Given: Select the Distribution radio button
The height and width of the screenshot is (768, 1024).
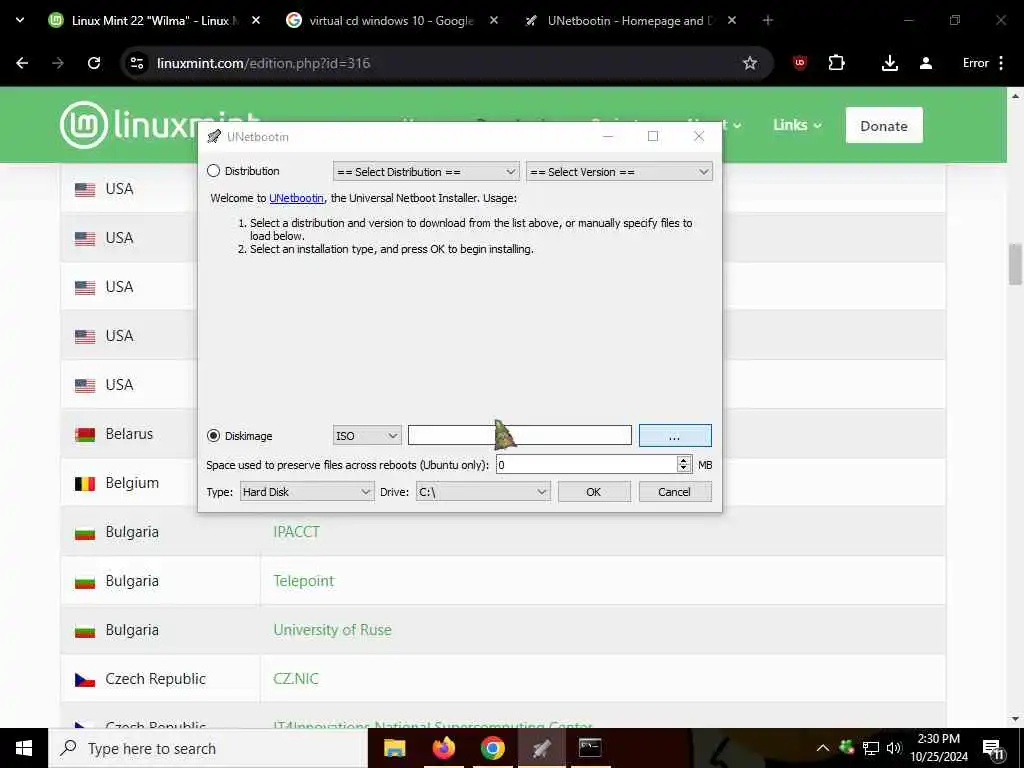Looking at the screenshot, I should point(214,171).
